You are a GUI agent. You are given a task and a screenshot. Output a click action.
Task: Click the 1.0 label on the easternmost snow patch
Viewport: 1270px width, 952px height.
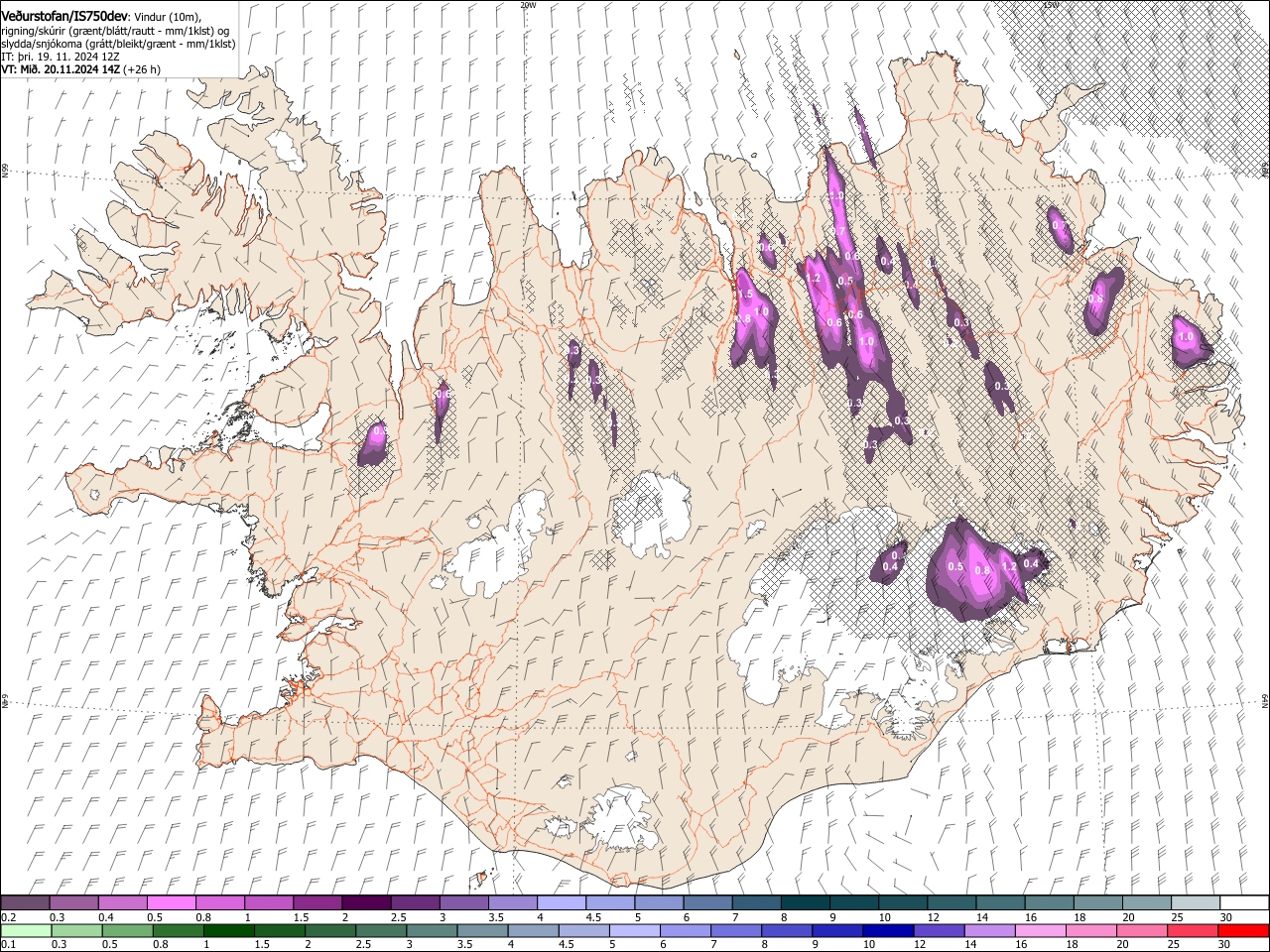[1186, 337]
